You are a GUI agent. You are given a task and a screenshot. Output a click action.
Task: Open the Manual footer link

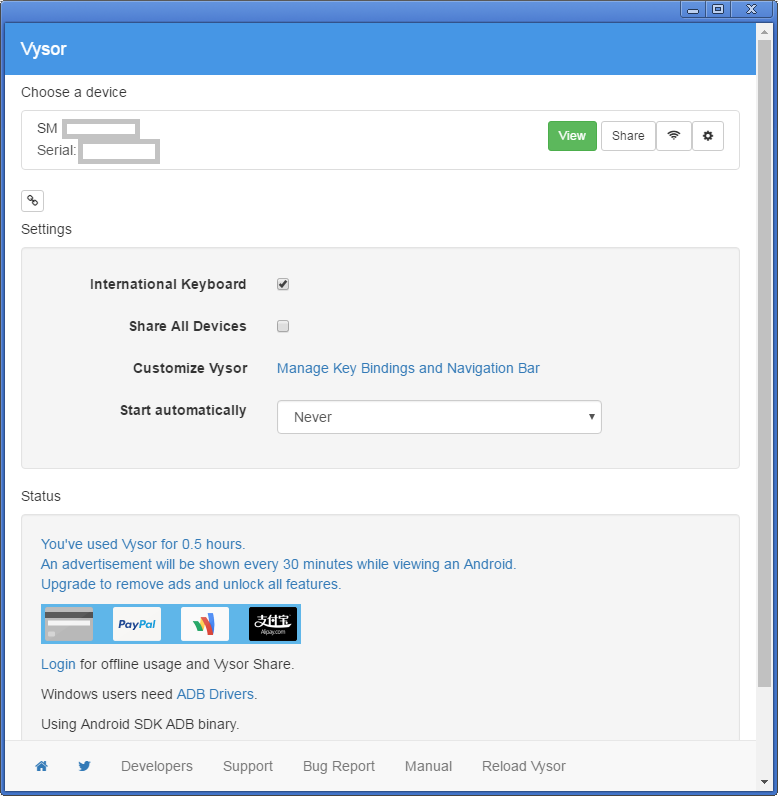[x=428, y=766]
